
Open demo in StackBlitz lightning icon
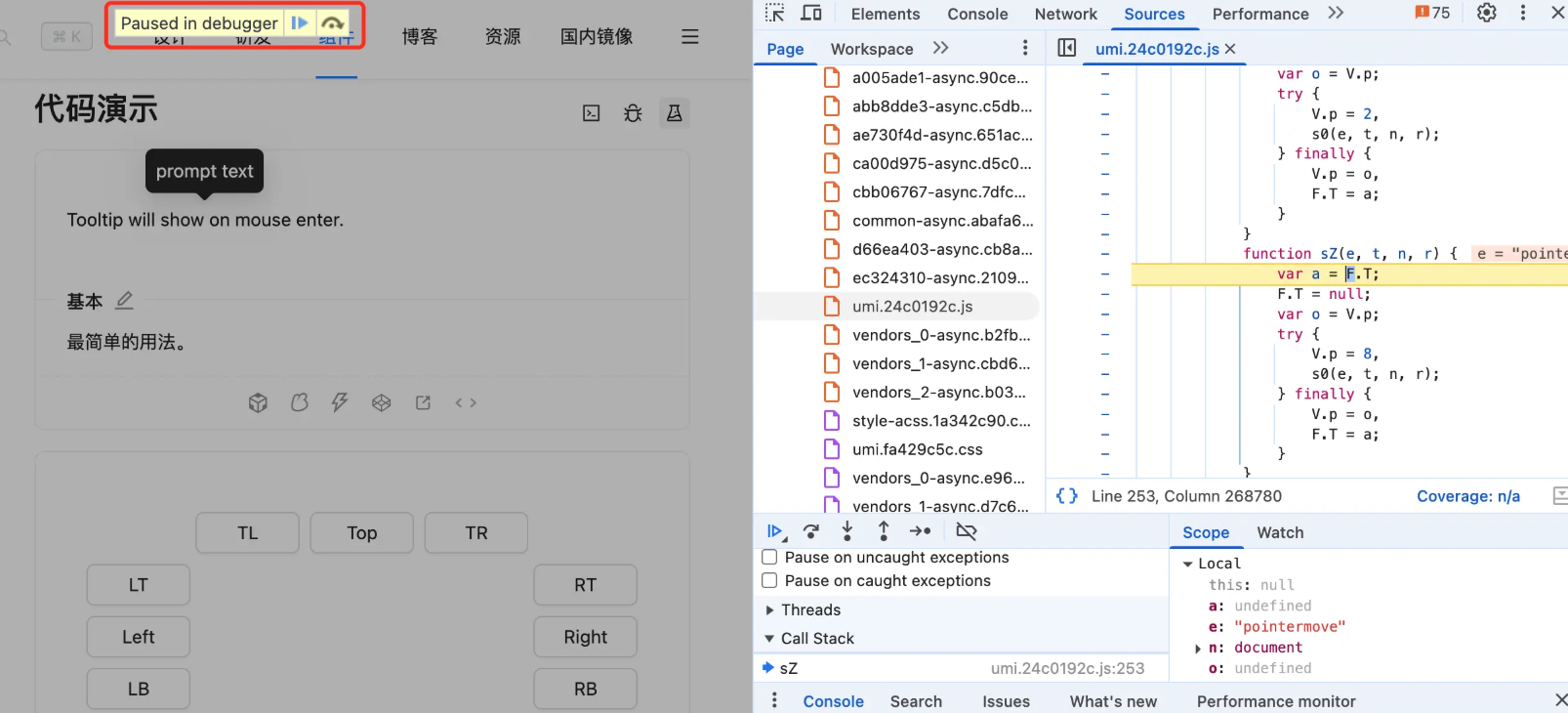pos(340,402)
